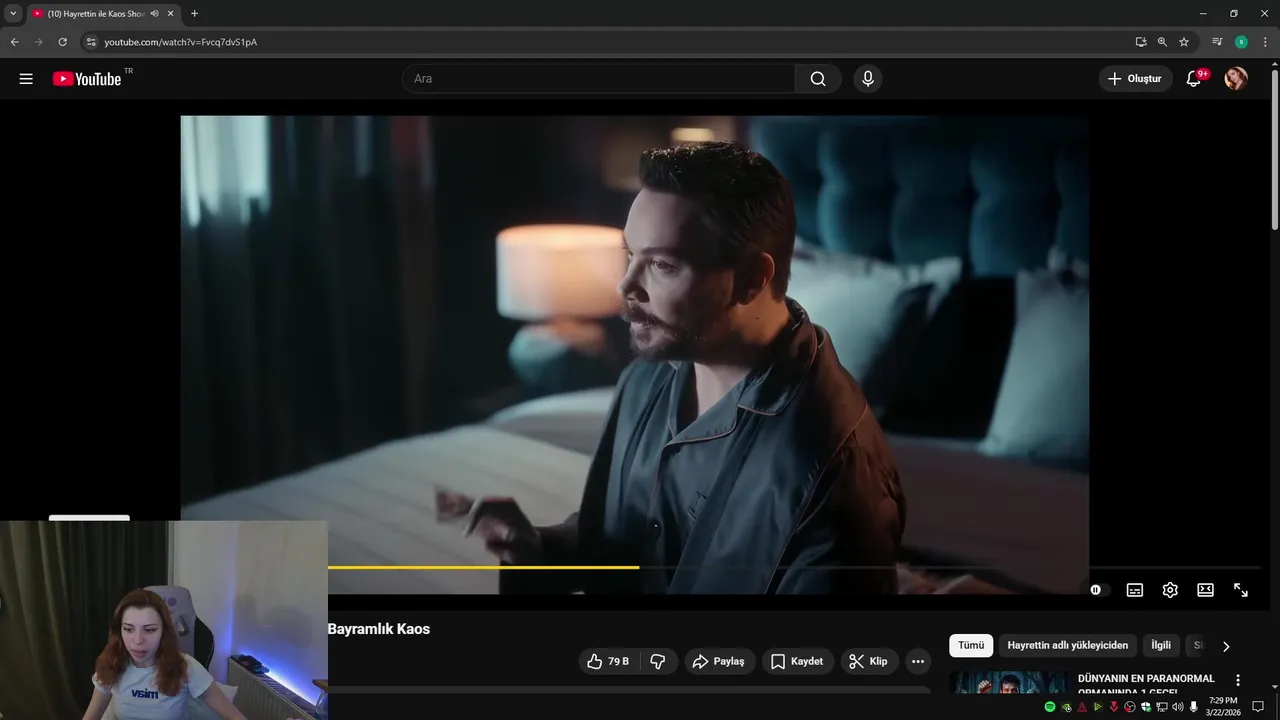
Task: Toggle the autoplay switch in player
Action: pyautogui.click(x=1099, y=590)
